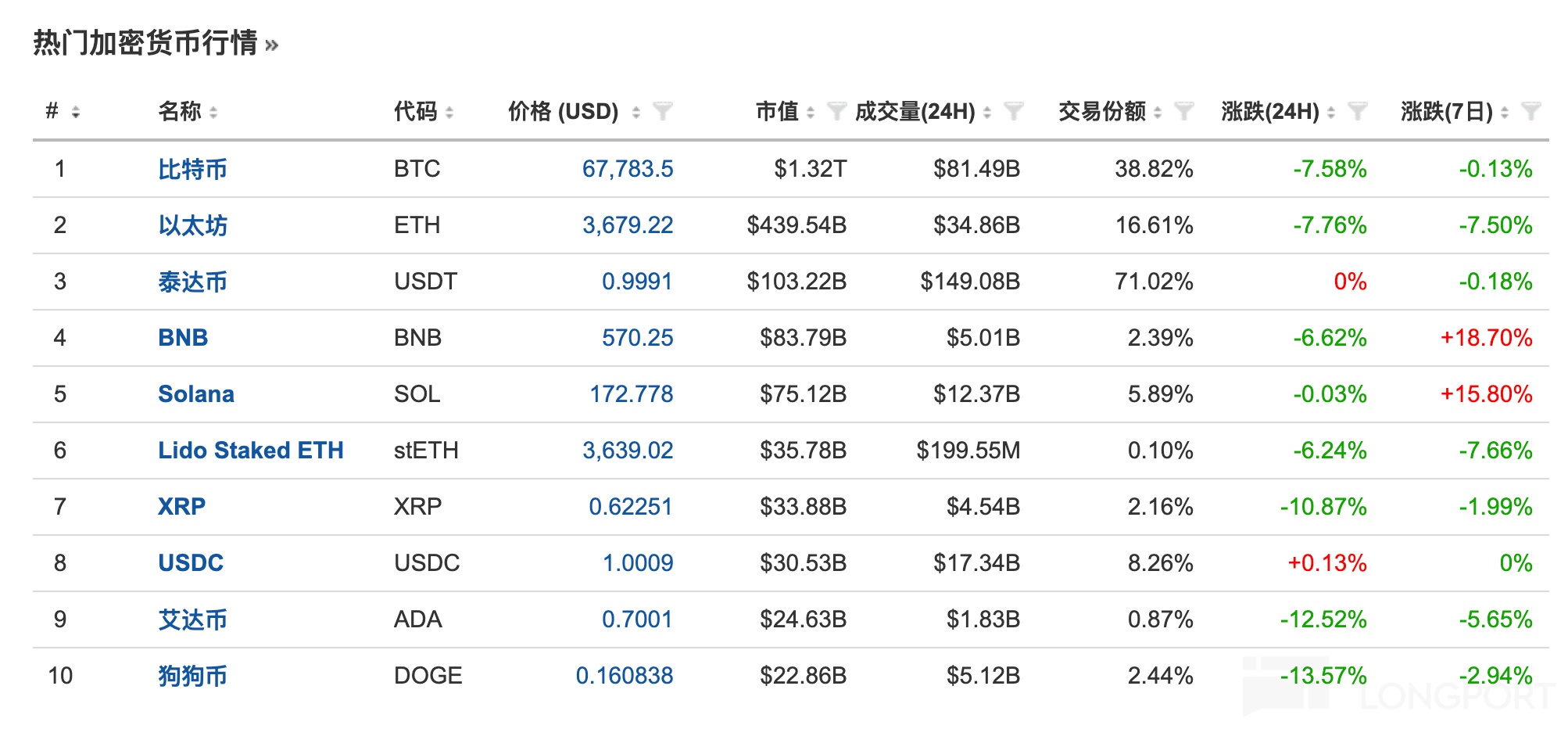Toggle sort arrows beside 价格 (USD)
The height and width of the screenshot is (729, 1568).
pyautogui.click(x=636, y=112)
